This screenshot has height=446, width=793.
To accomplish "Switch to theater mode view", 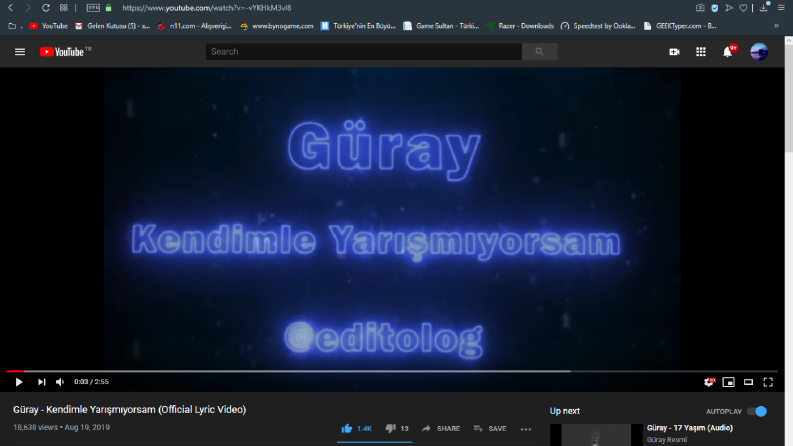I will pyautogui.click(x=748, y=382).
